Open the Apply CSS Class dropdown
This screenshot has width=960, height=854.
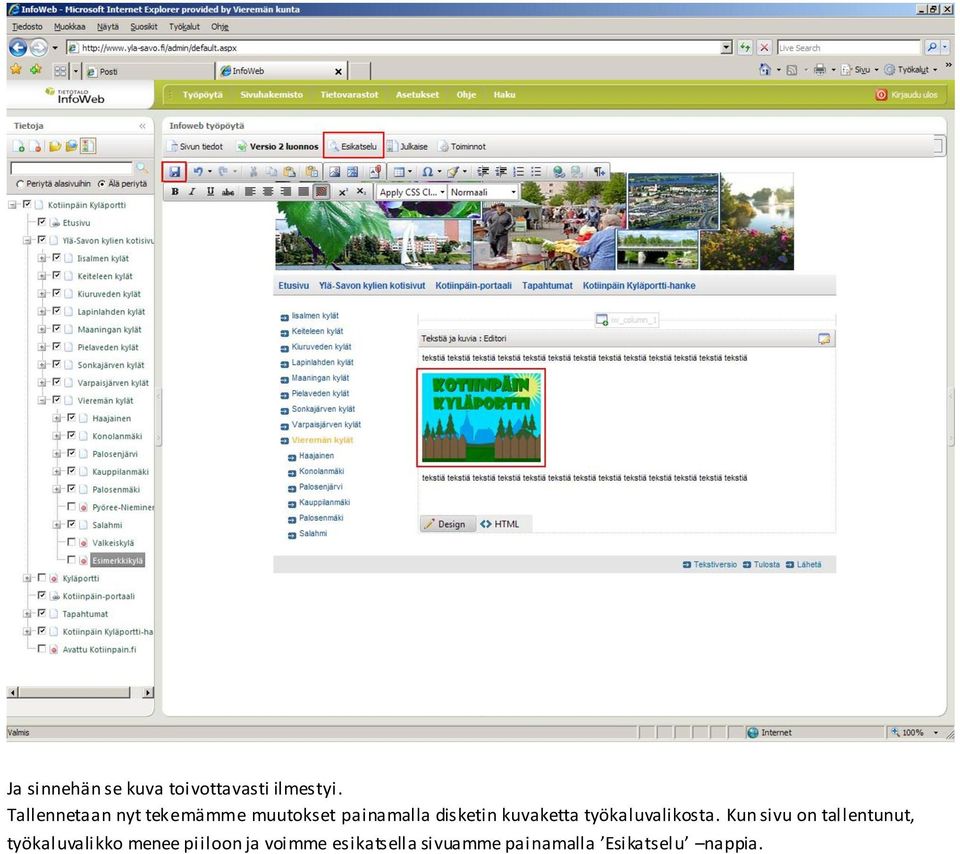(412, 192)
